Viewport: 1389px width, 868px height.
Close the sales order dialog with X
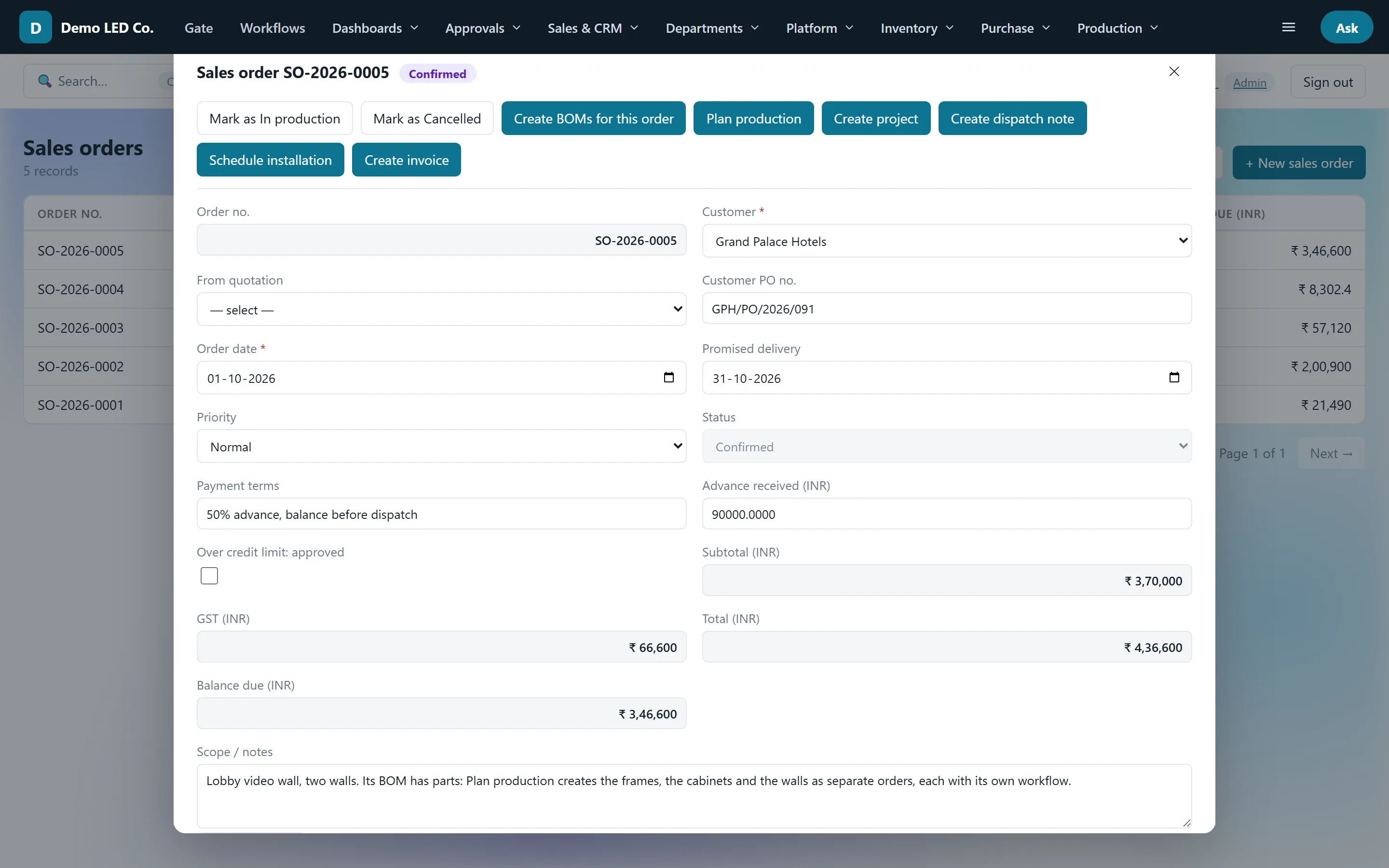coord(1174,71)
